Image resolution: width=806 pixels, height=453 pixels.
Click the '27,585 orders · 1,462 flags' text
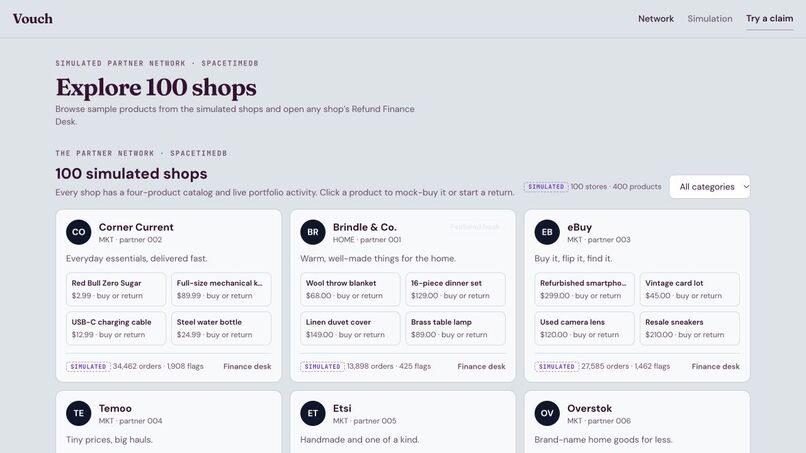[626, 366]
